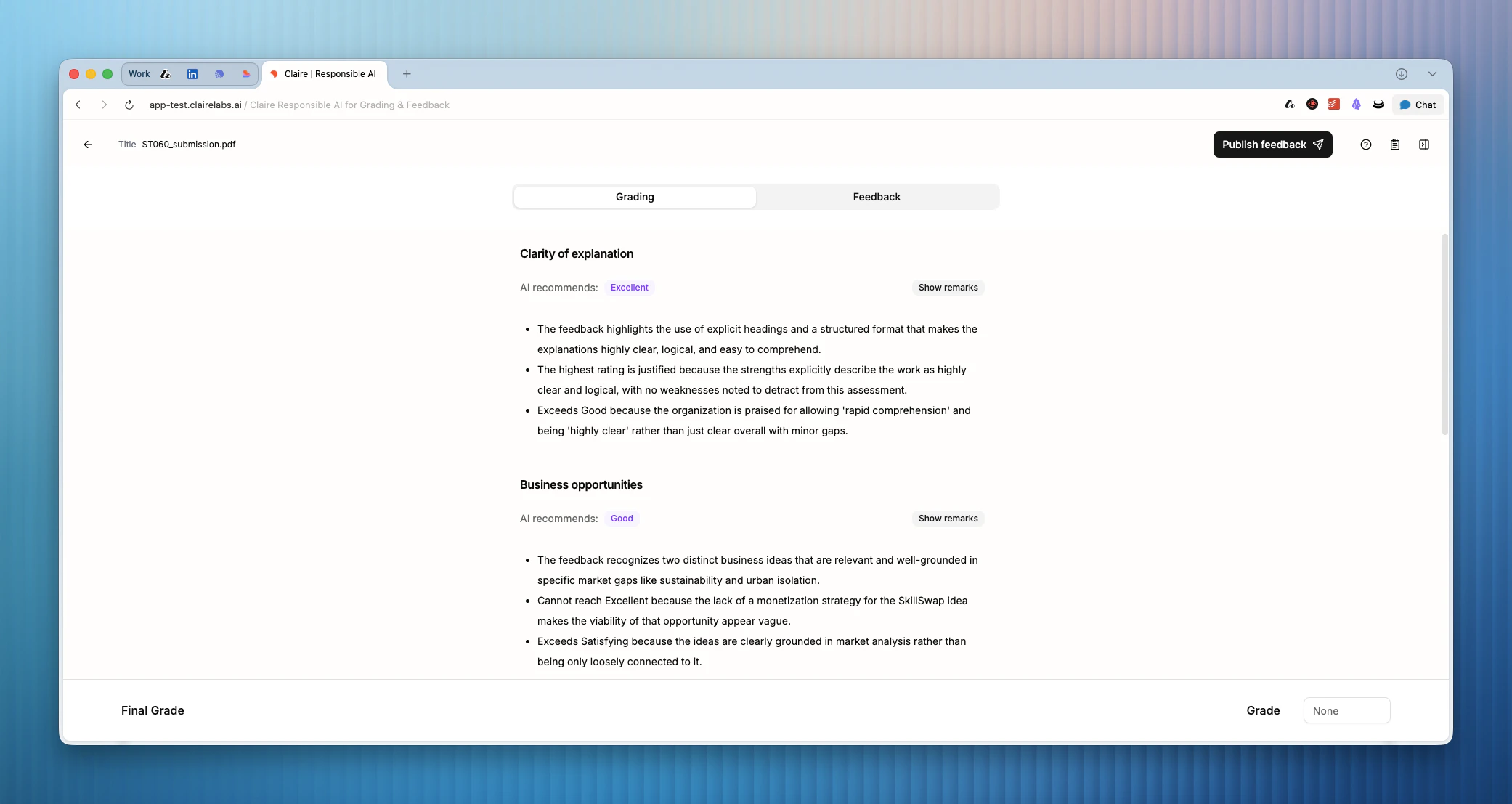Toggle the right sidebar panel icon

point(1423,145)
